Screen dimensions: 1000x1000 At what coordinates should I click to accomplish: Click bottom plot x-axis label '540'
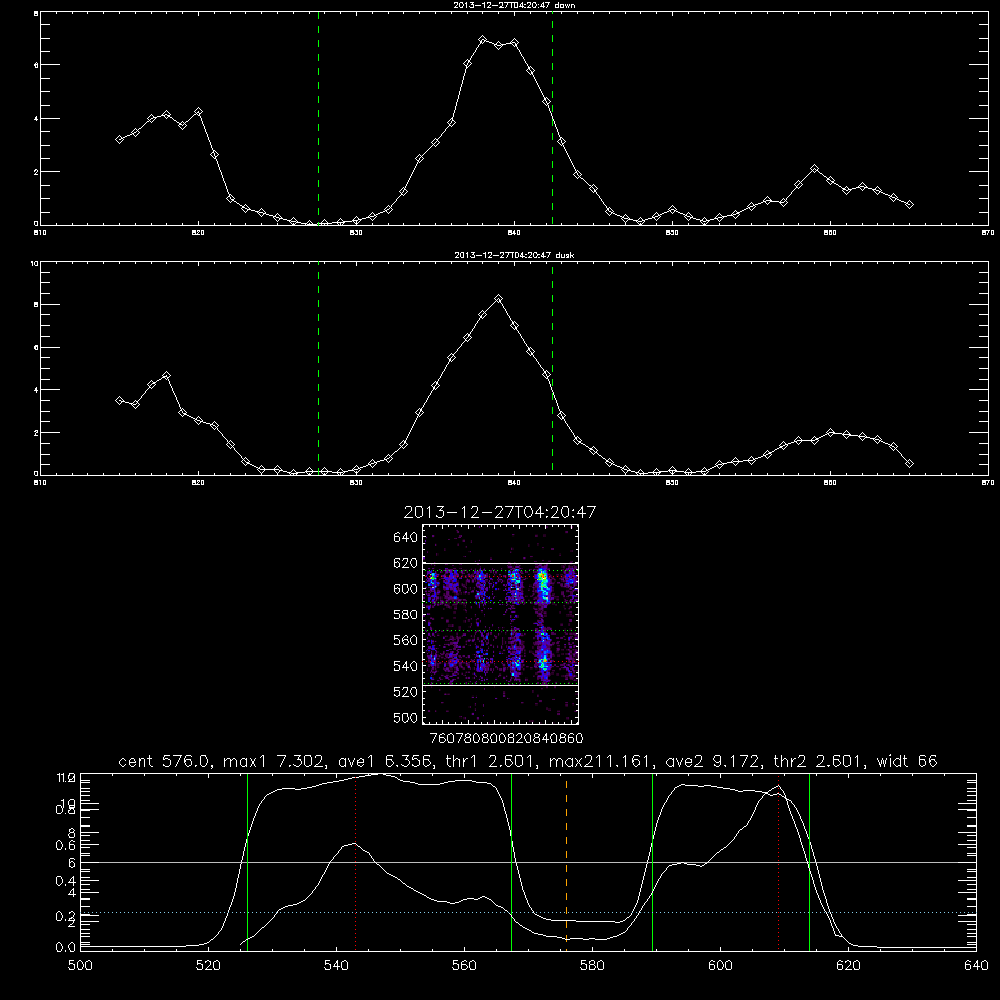(336, 966)
